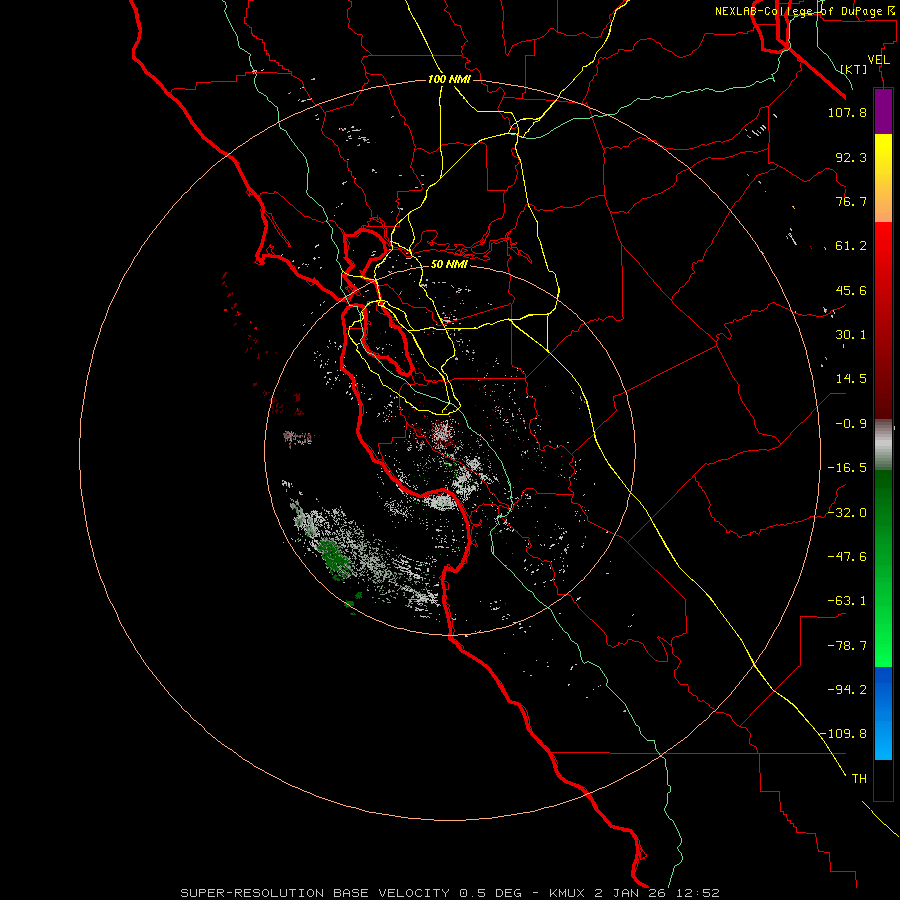900x900 pixels.
Task: Click the 92.3 velocity scale value
Action: pyautogui.click(x=851, y=157)
